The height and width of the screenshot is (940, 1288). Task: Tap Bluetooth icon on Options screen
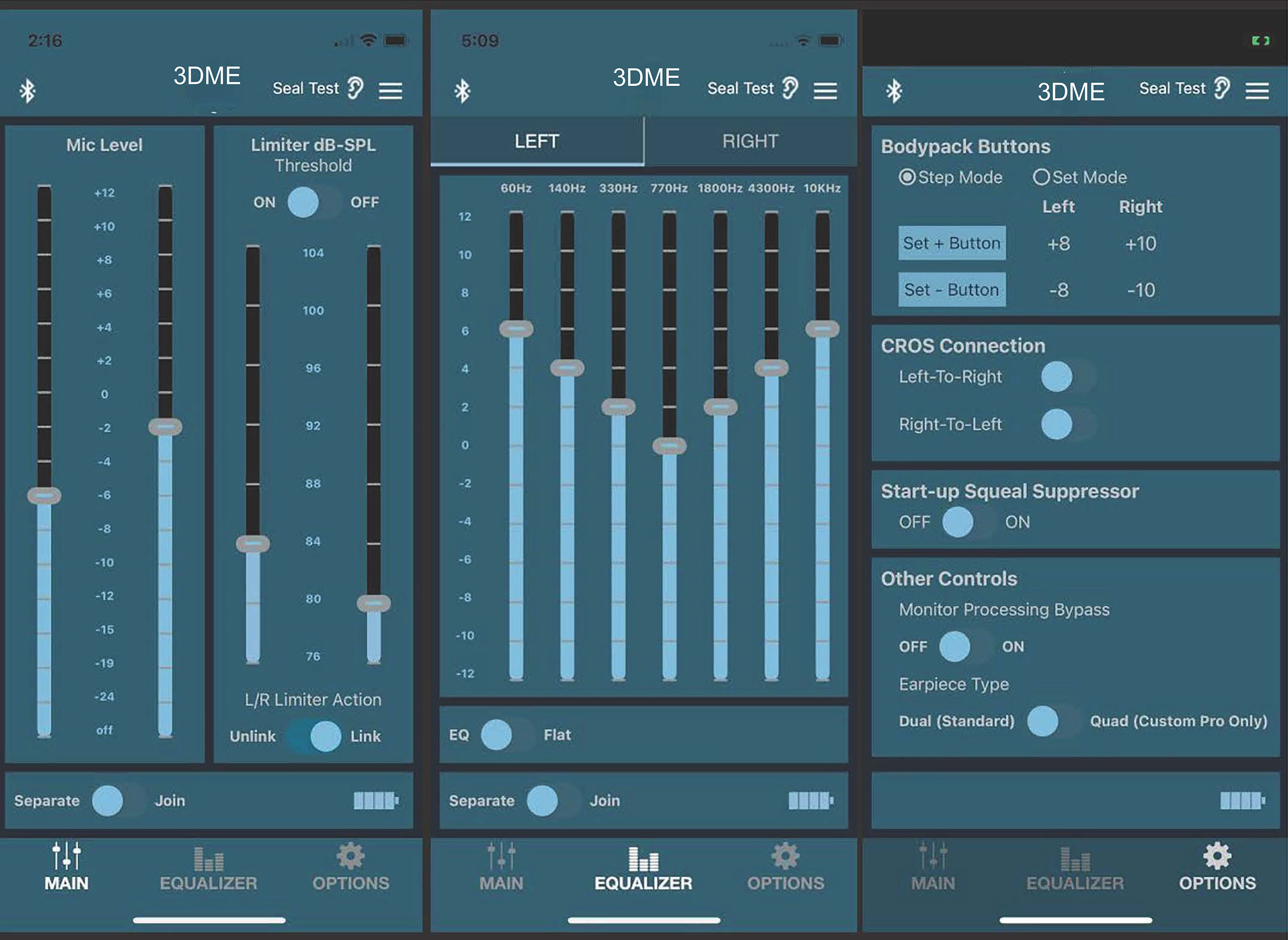tap(894, 91)
